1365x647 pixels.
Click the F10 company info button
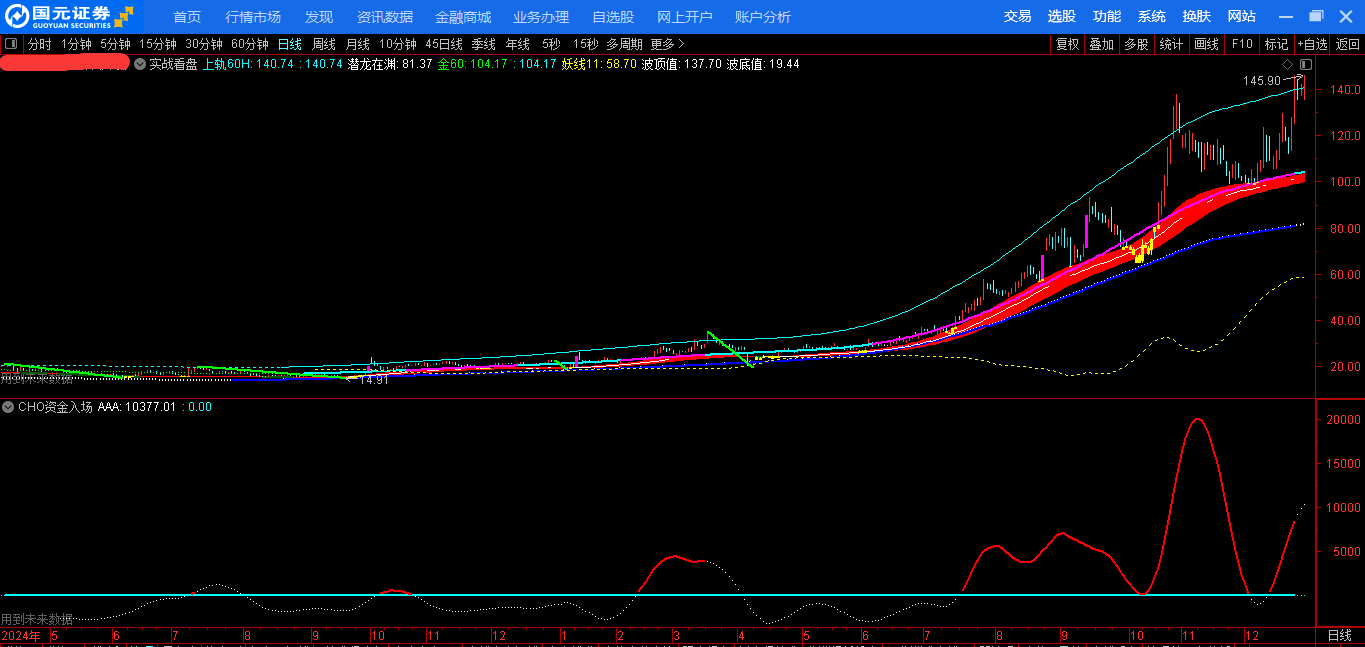point(1242,44)
